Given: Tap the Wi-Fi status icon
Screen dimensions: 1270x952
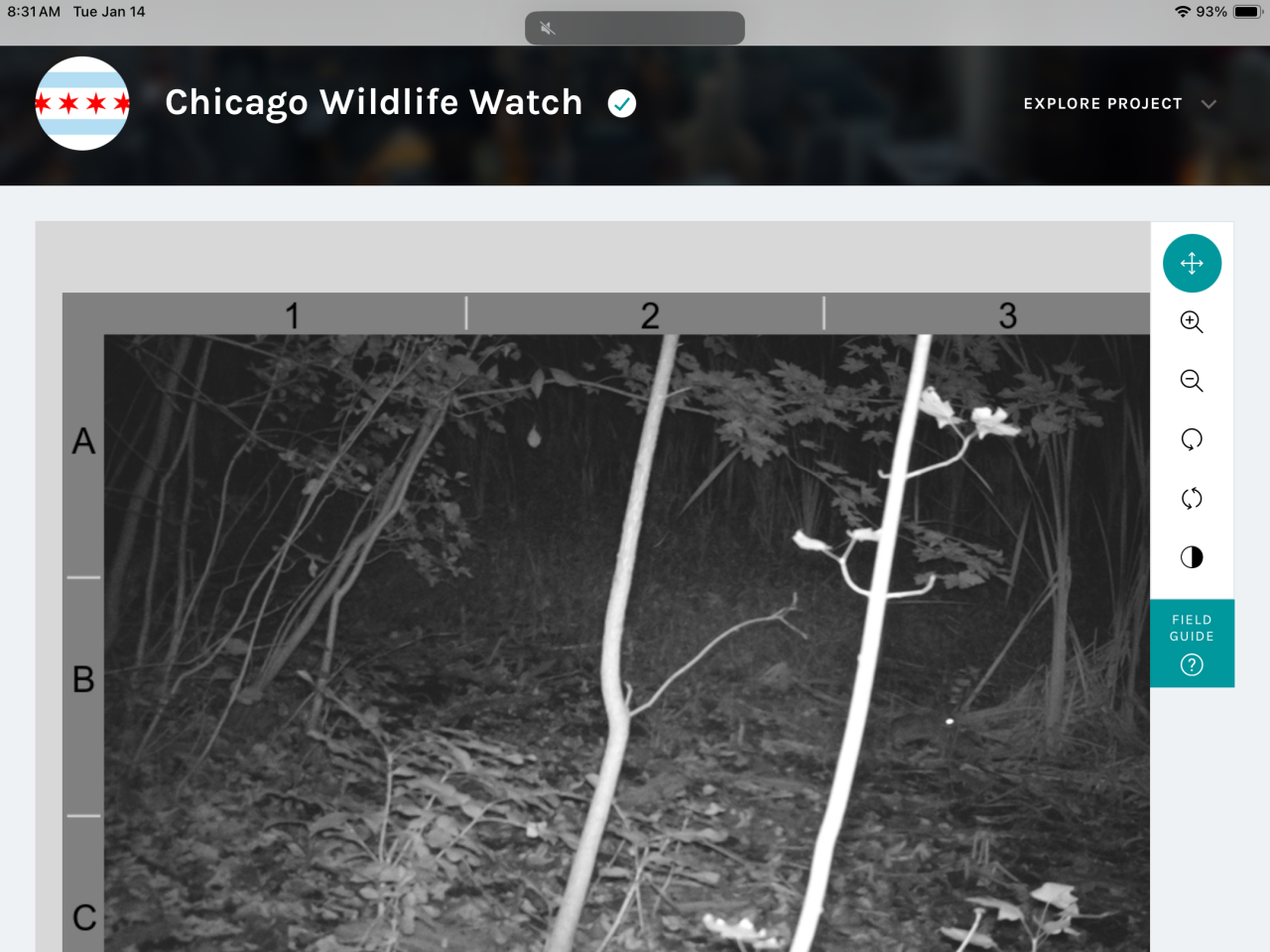Looking at the screenshot, I should pyautogui.click(x=1182, y=12).
